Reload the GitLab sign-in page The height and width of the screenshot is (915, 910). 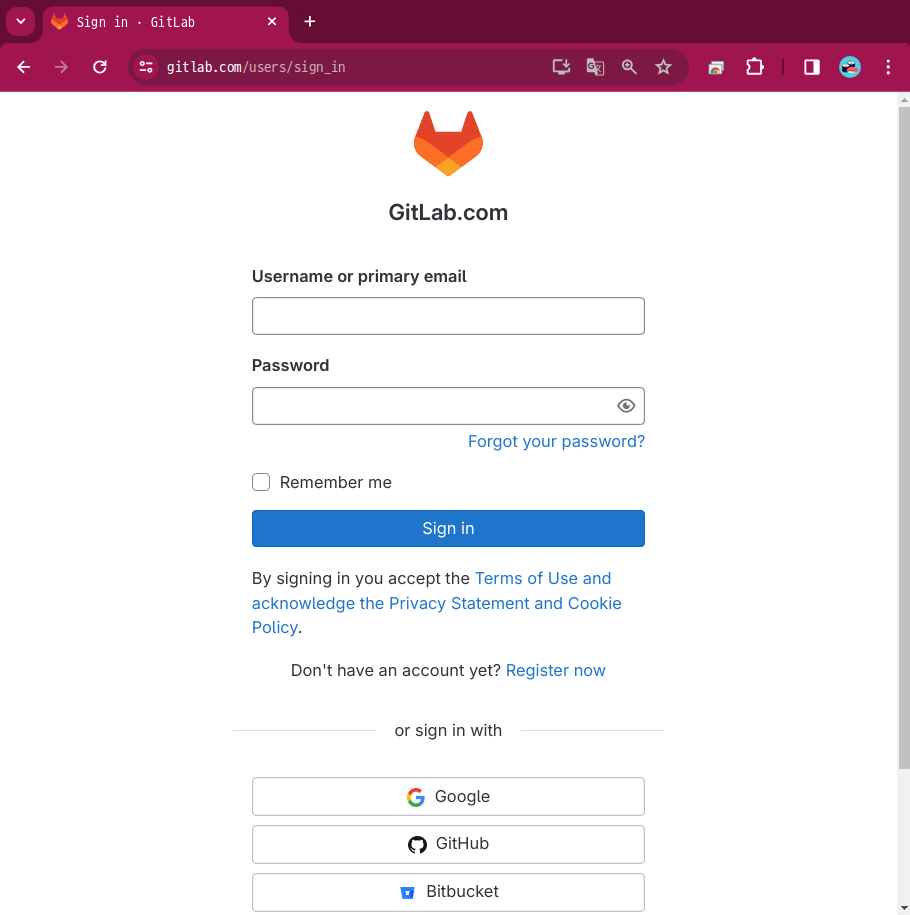click(x=100, y=67)
